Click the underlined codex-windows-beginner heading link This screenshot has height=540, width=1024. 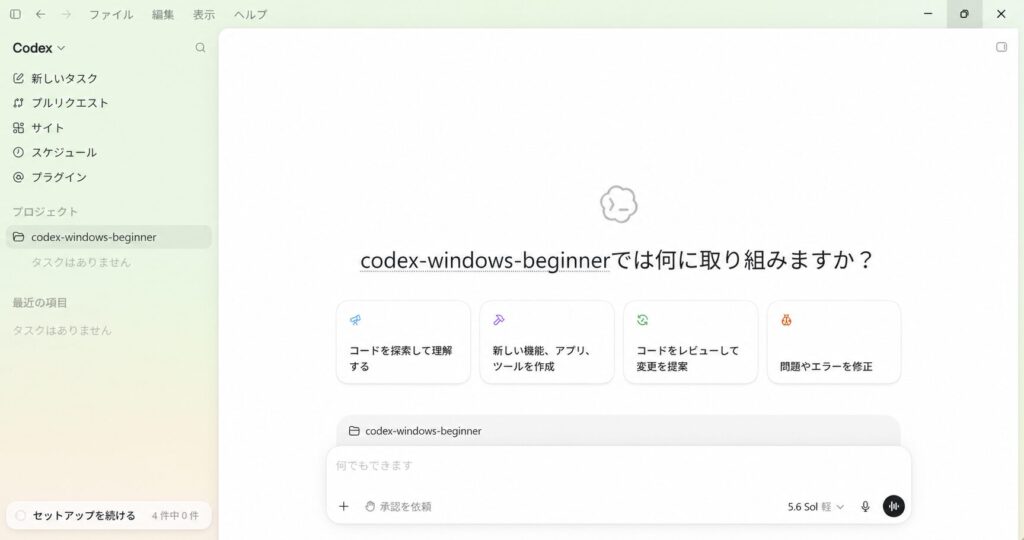[485, 260]
